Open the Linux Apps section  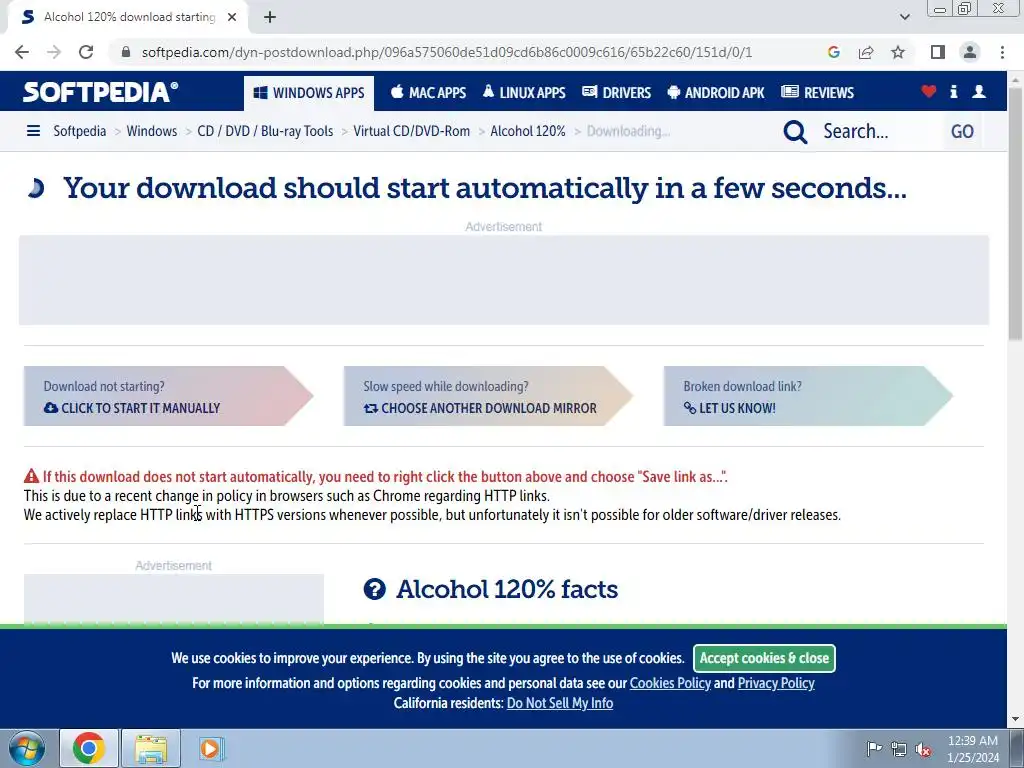[x=524, y=93]
